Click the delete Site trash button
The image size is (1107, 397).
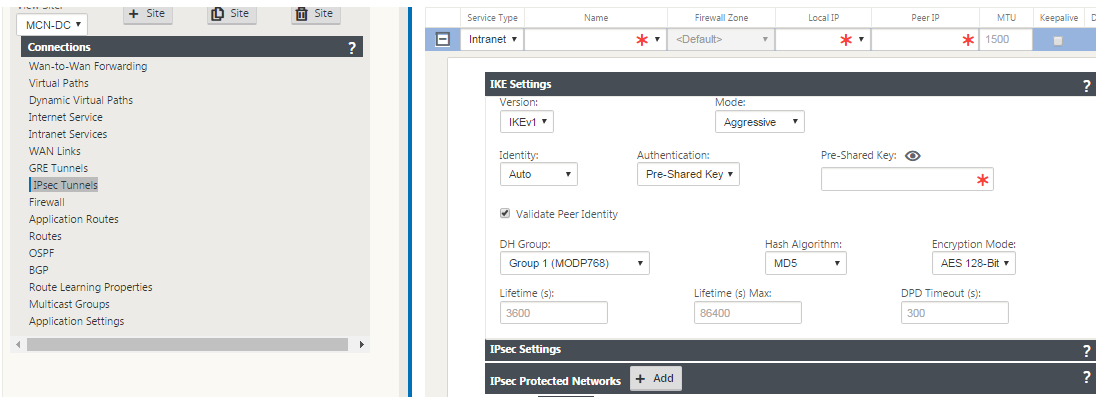tap(316, 13)
